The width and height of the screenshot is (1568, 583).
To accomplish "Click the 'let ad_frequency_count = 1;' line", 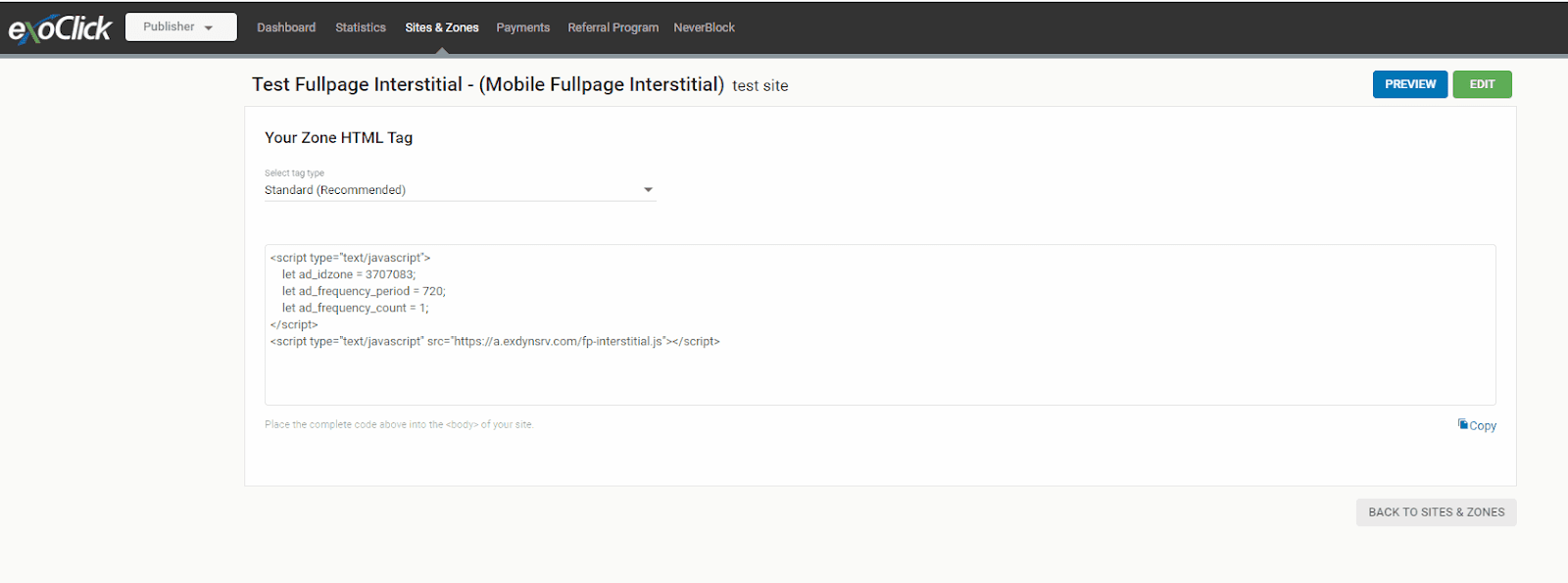I will [x=356, y=308].
